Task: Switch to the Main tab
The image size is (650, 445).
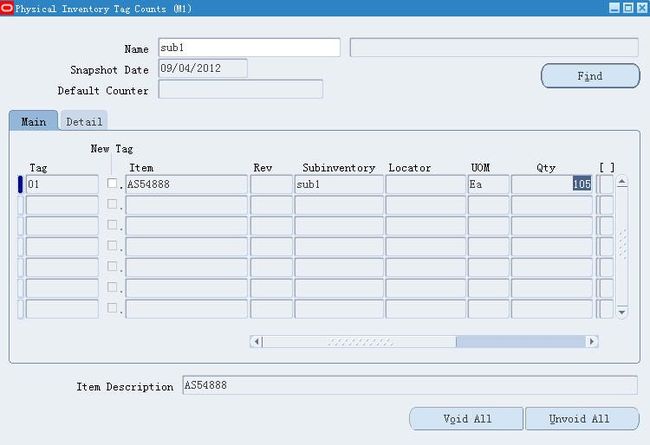Action: coord(34,121)
